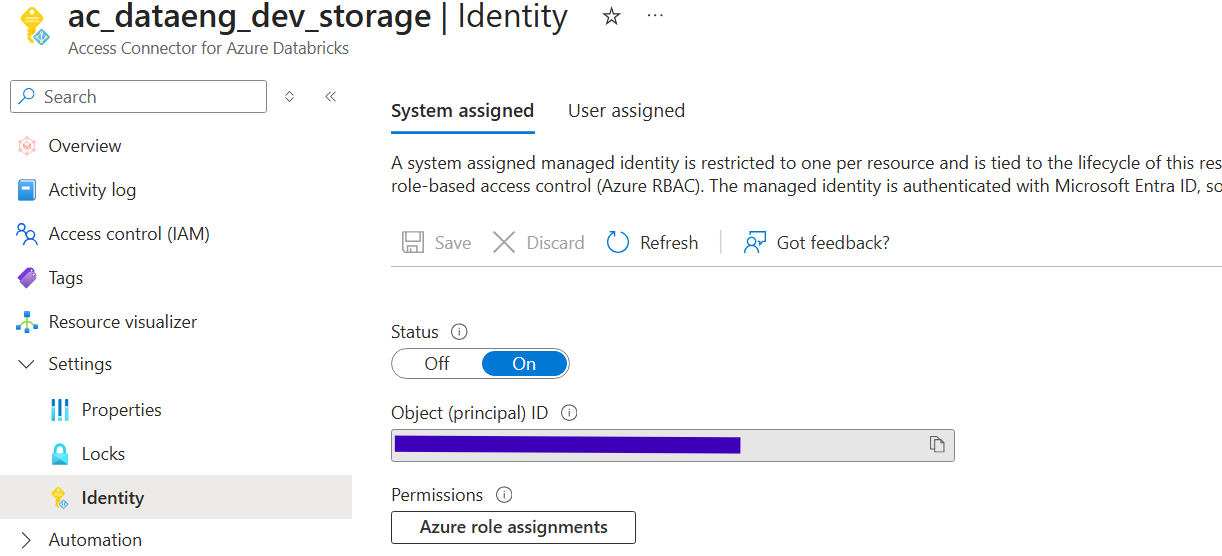This screenshot has width=1222, height=556.
Task: Collapse the sidebar menu with double chevron
Action: pos(330,97)
